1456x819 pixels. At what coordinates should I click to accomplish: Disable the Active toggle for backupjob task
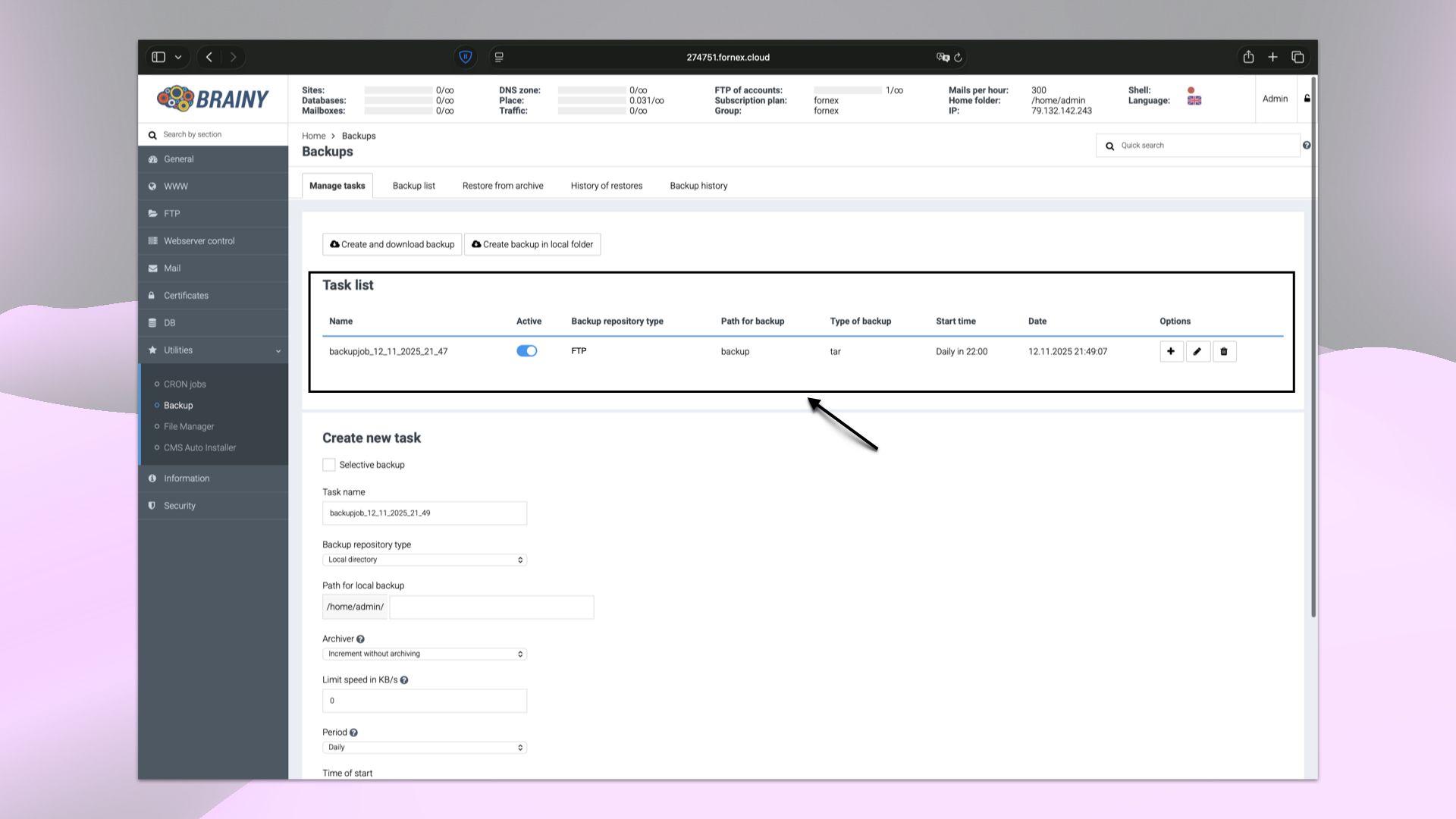pyautogui.click(x=526, y=350)
